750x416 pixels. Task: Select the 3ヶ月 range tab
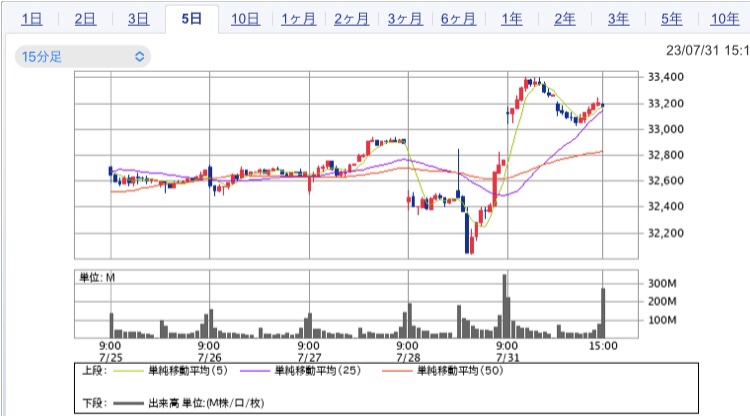pos(405,19)
